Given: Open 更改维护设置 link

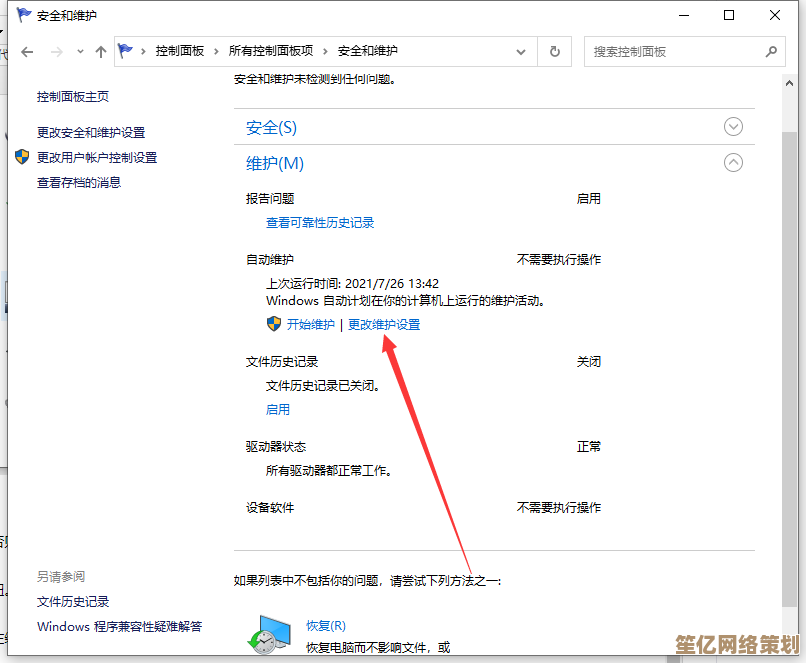Looking at the screenshot, I should point(384,324).
